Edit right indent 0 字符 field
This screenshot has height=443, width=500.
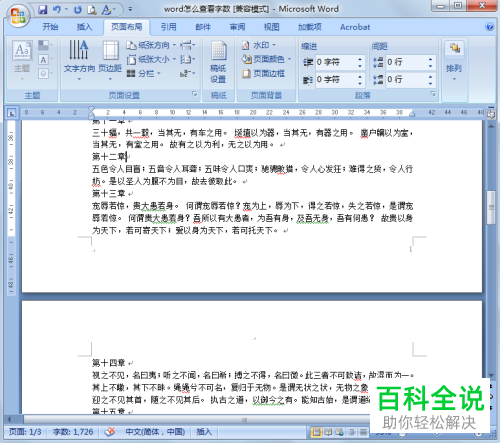point(335,80)
